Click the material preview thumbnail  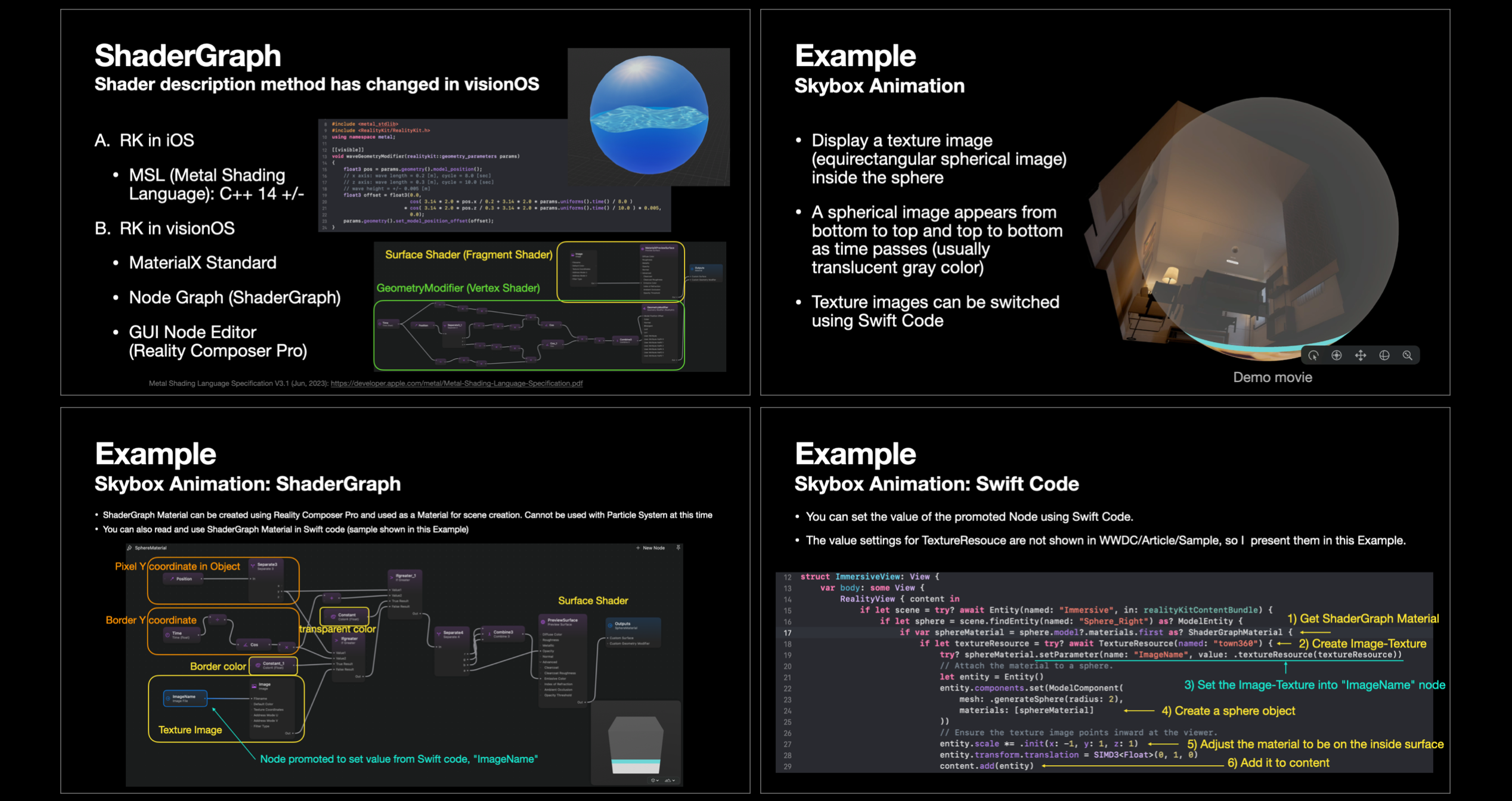click(636, 743)
